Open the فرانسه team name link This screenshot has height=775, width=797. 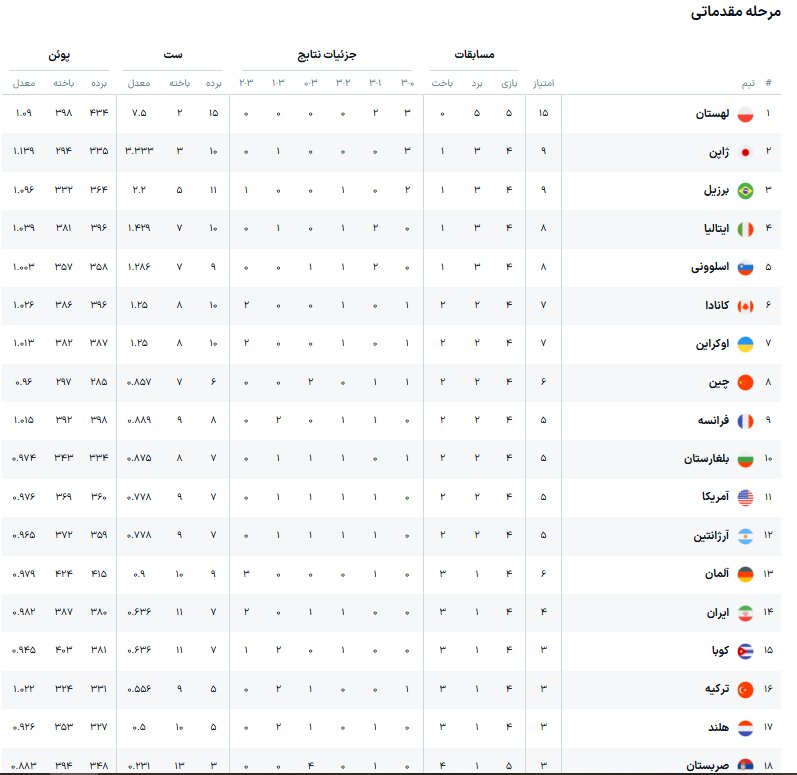click(x=712, y=421)
